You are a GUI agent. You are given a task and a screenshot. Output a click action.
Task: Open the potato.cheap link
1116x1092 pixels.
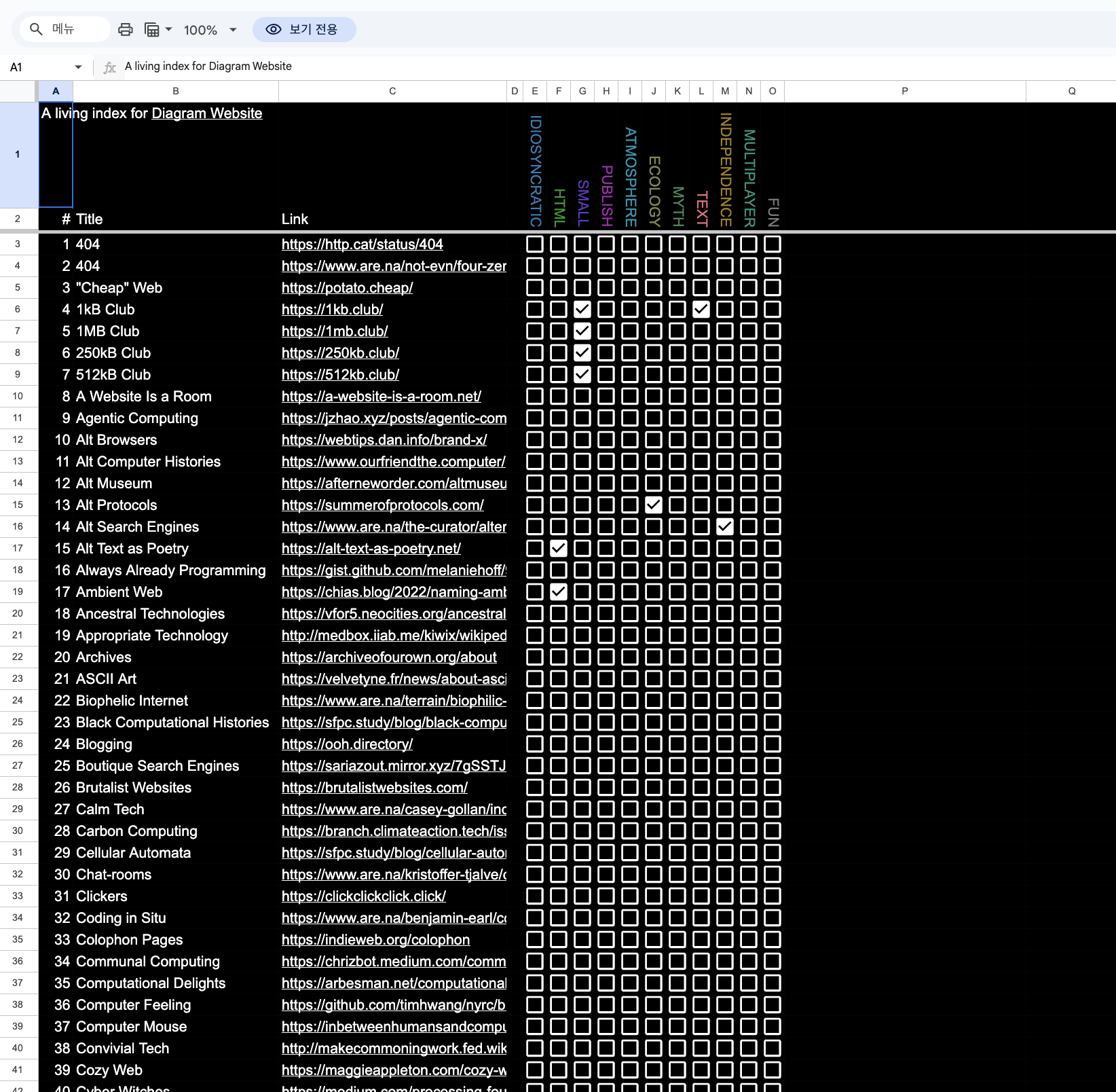click(347, 288)
